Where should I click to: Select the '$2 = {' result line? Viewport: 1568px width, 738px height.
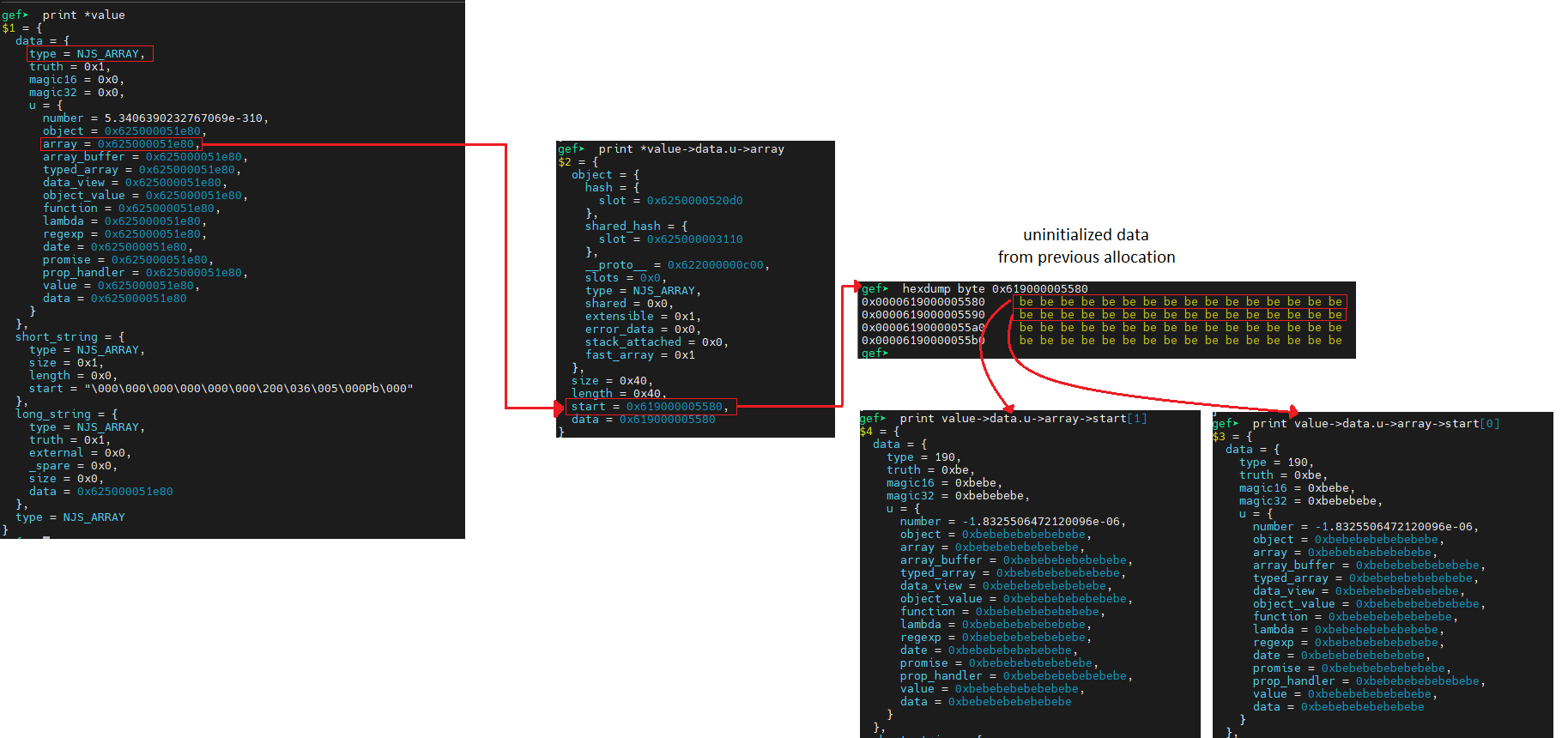click(x=578, y=161)
